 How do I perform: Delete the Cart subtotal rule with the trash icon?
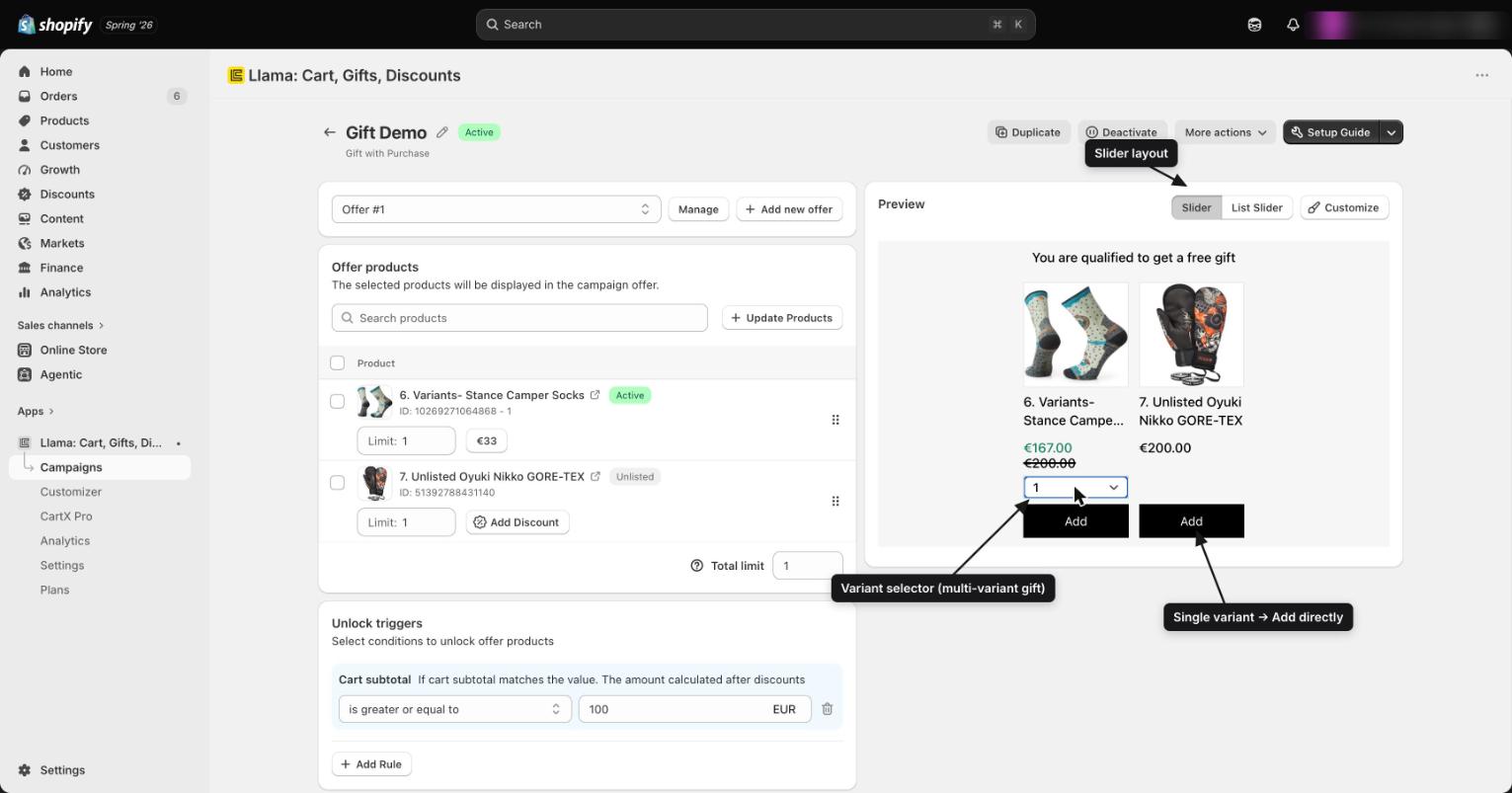pos(828,709)
